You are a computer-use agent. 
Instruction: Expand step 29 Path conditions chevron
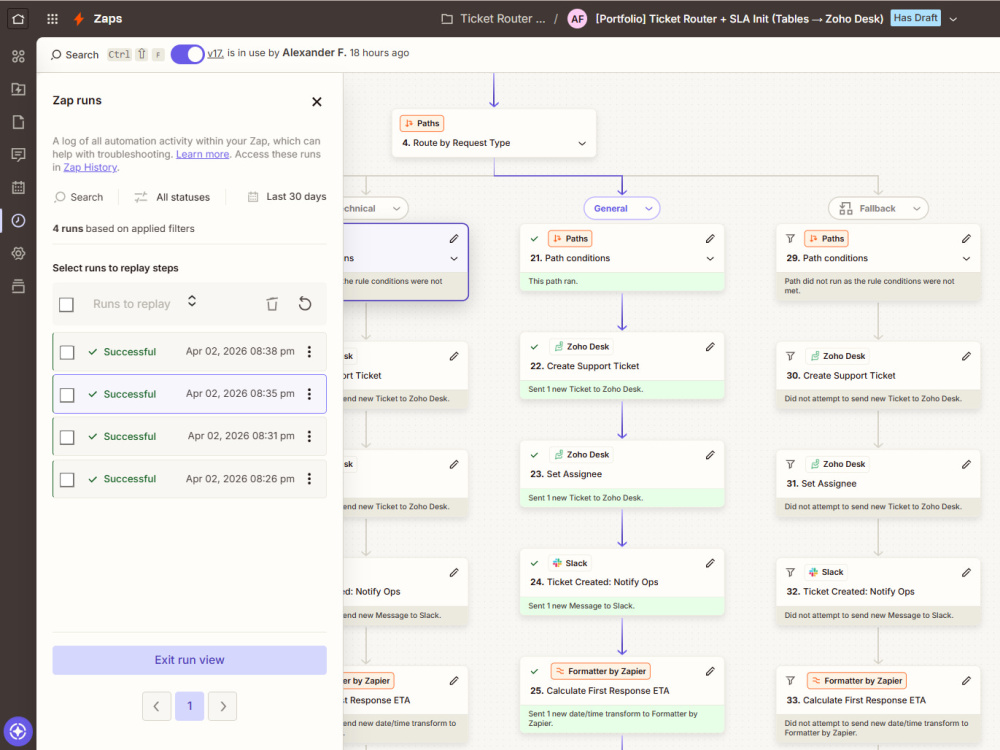pyautogui.click(x=966, y=258)
